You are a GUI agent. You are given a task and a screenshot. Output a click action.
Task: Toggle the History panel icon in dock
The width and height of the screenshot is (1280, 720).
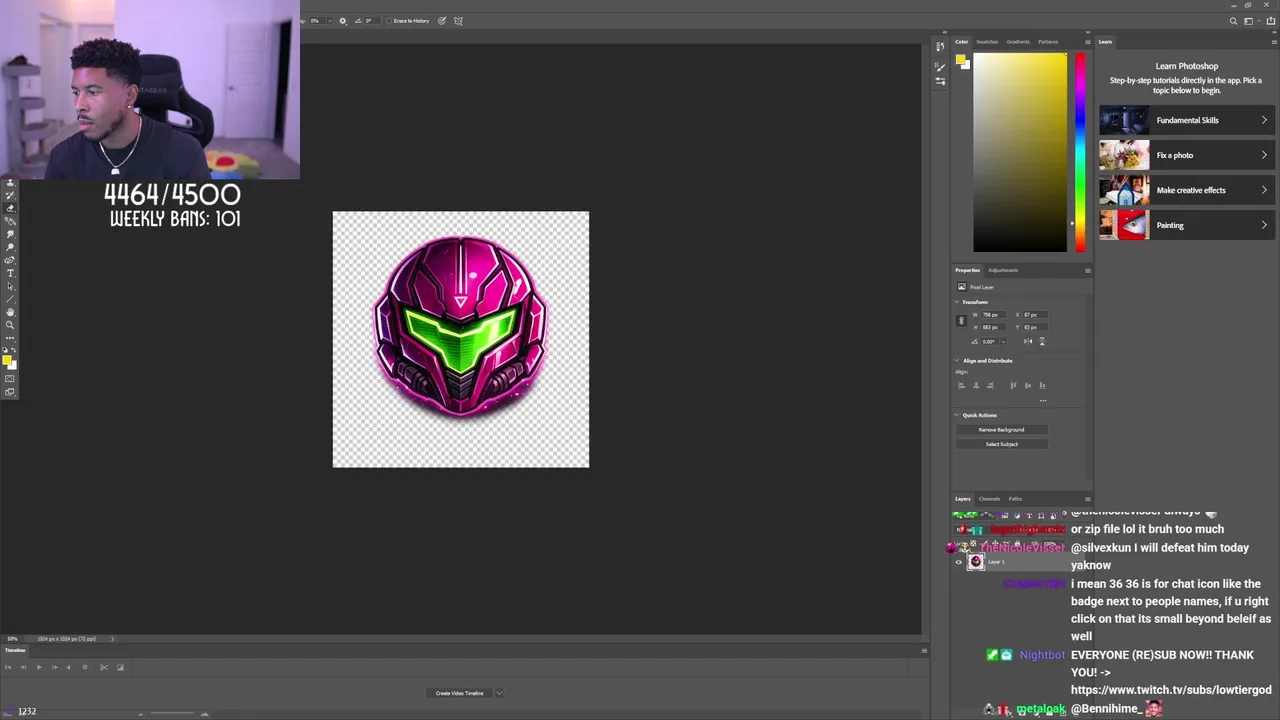tap(940, 46)
